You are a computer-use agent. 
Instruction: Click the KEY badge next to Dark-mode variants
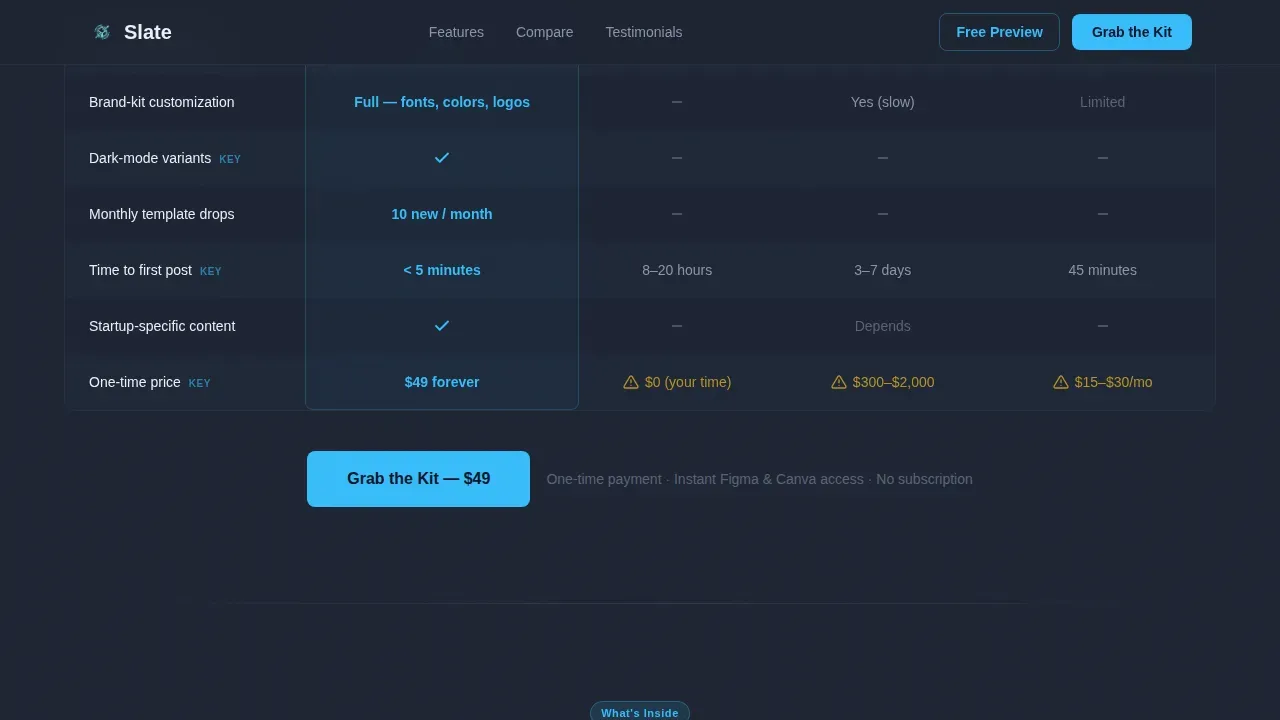click(x=230, y=159)
